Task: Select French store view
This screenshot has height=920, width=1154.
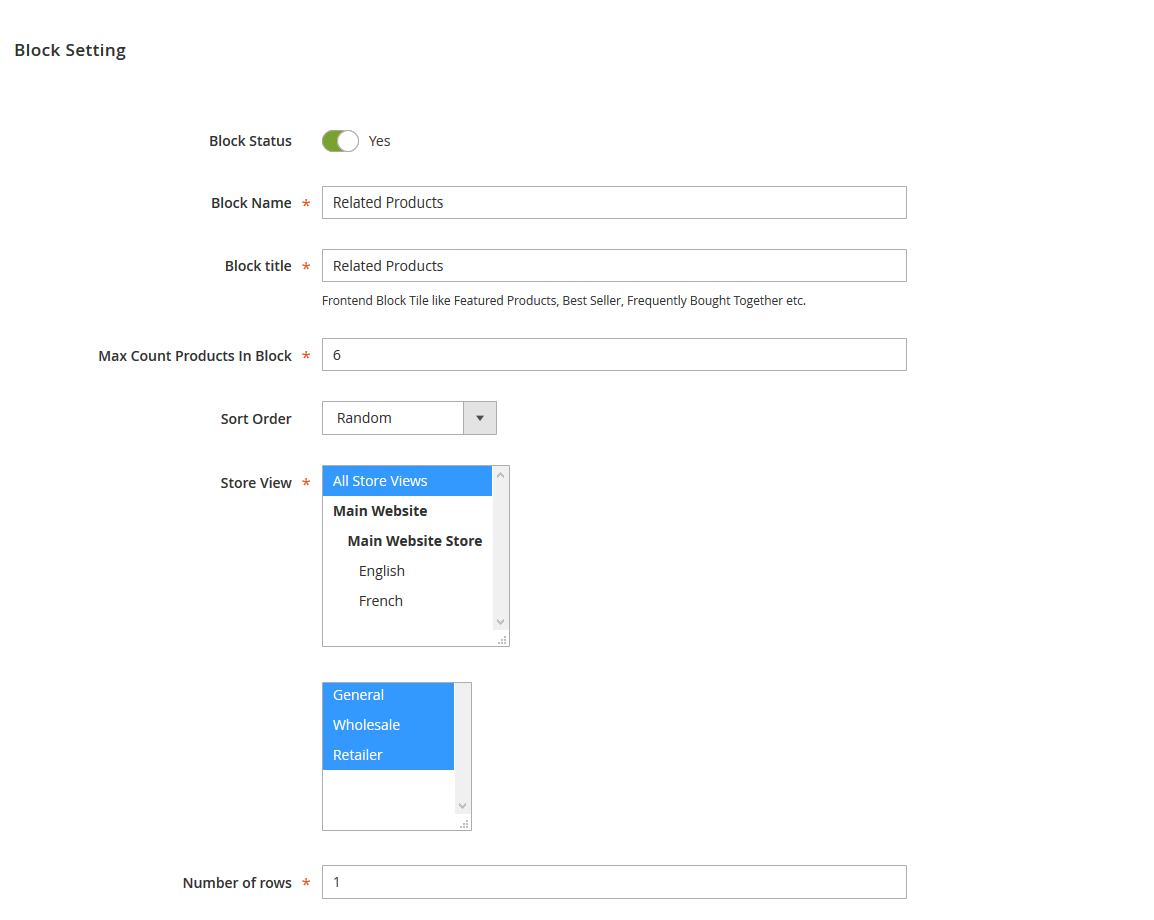Action: pos(381,601)
